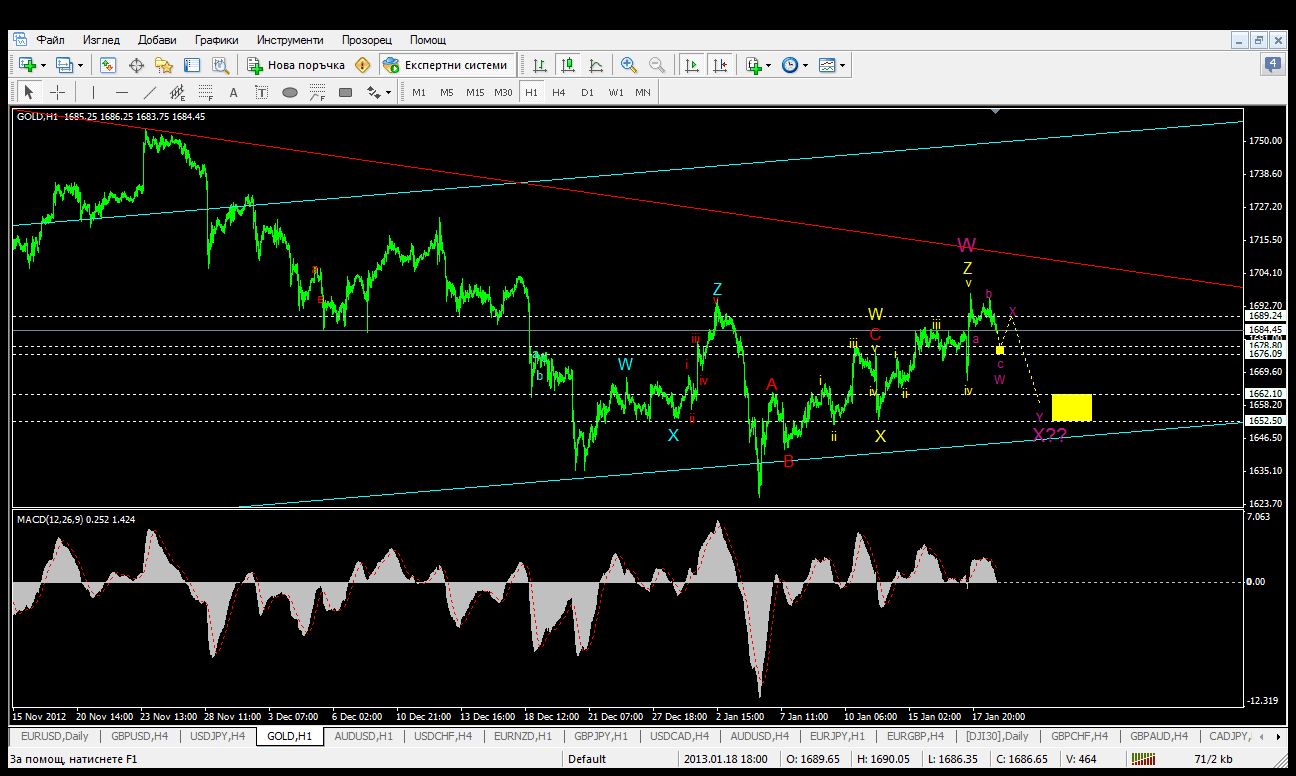1296x776 pixels.
Task: Switch to bar chart mode
Action: 540,65
